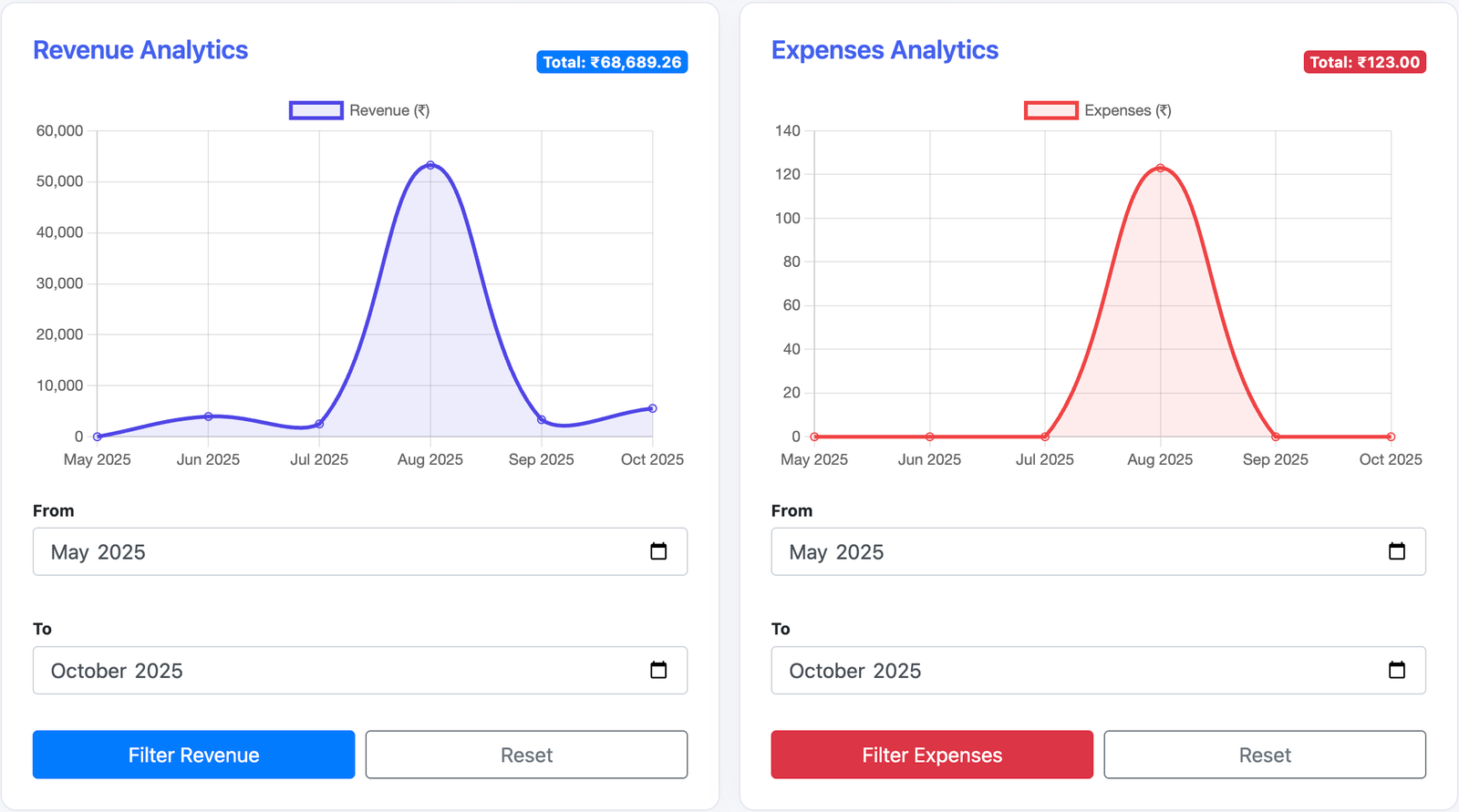The width and height of the screenshot is (1459, 812).
Task: Click the revenue Total ₹68,689.26 badge
Action: coord(612,62)
